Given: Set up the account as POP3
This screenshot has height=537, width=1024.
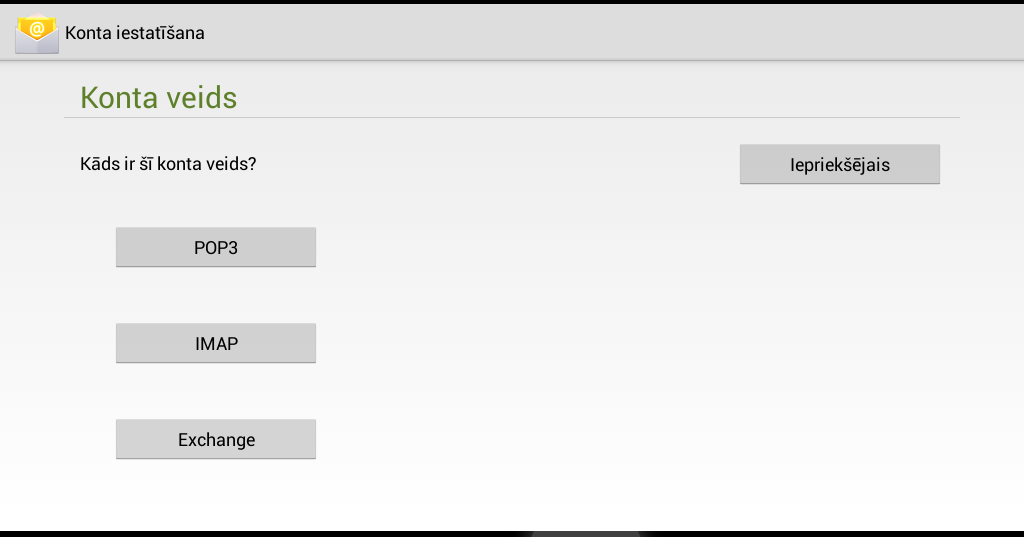Looking at the screenshot, I should coord(216,248).
